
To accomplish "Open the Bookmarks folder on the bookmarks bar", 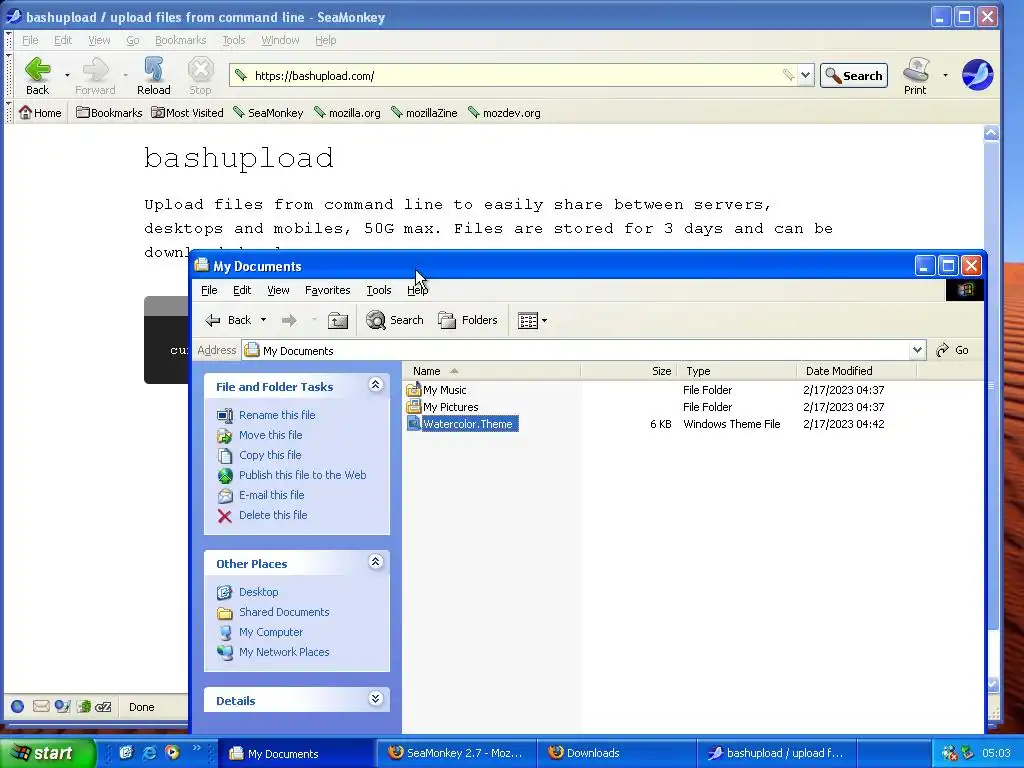I will pyautogui.click(x=109, y=113).
